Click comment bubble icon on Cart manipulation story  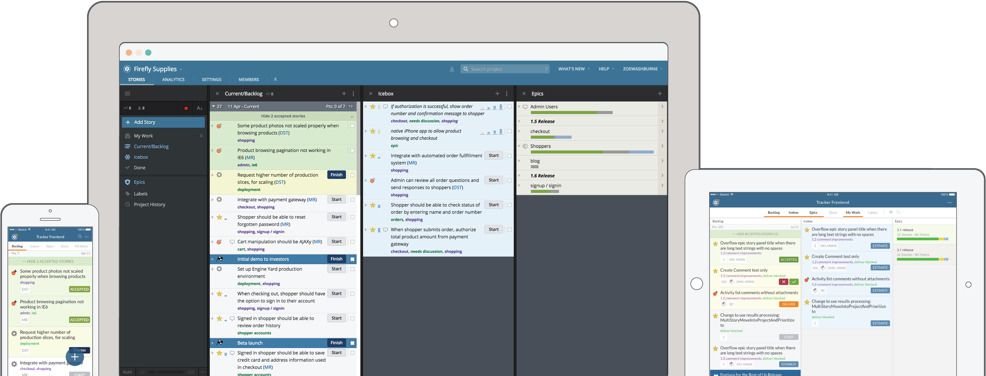pos(232,241)
